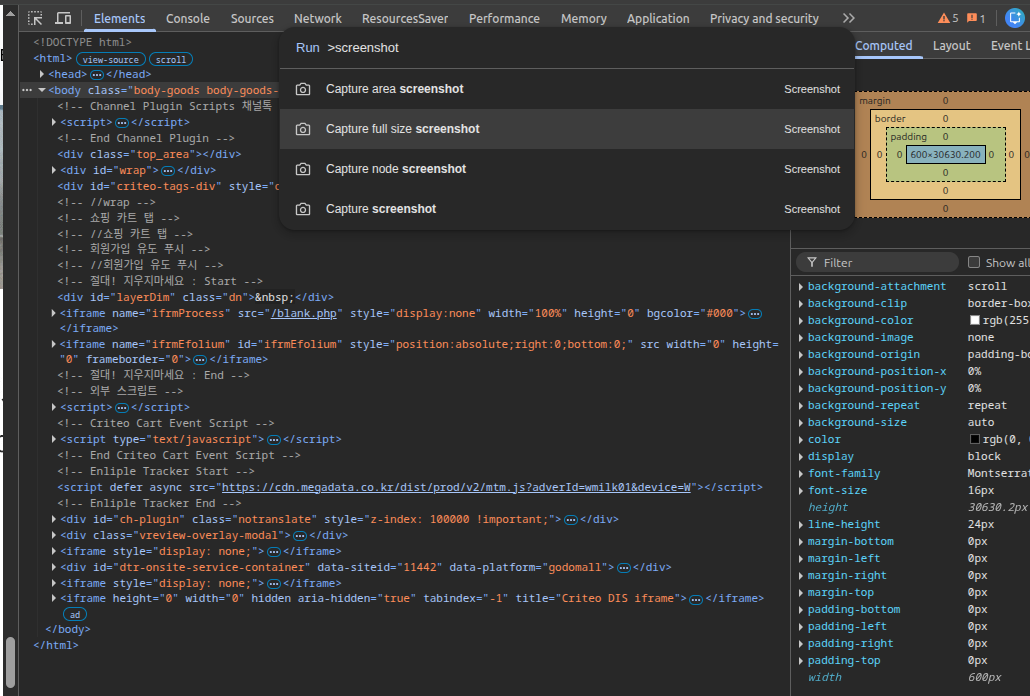Select Capture full size screenshot command
The image size is (1030, 696).
pyautogui.click(x=402, y=129)
